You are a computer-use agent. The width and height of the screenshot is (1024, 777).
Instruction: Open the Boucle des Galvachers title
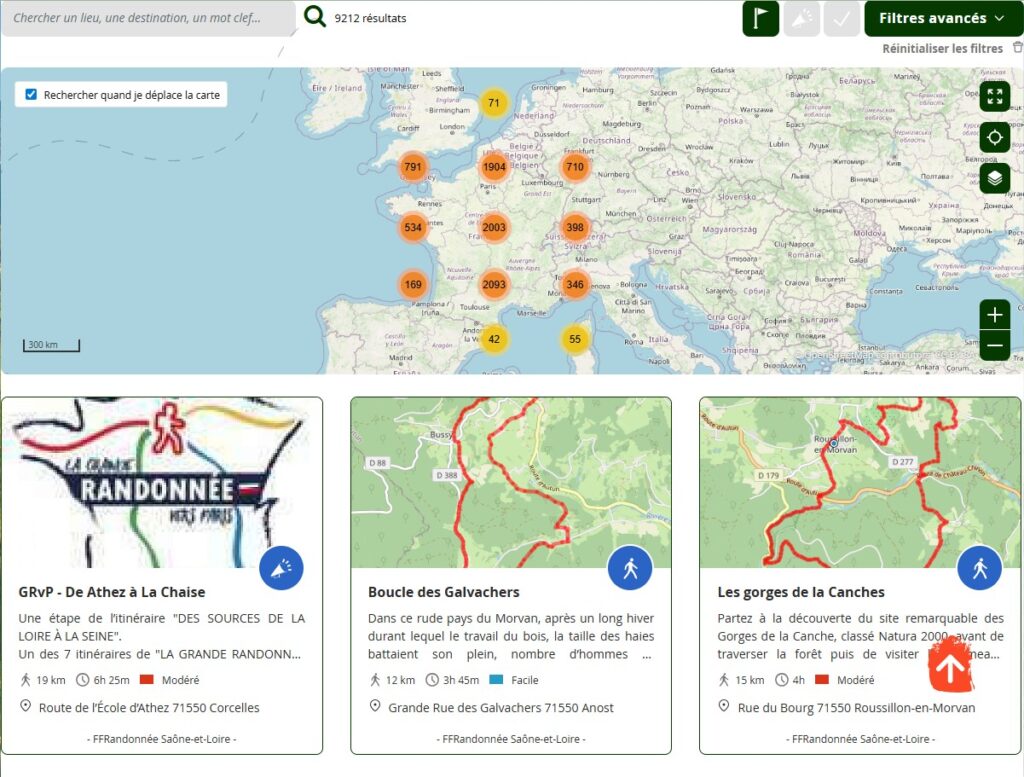point(443,592)
